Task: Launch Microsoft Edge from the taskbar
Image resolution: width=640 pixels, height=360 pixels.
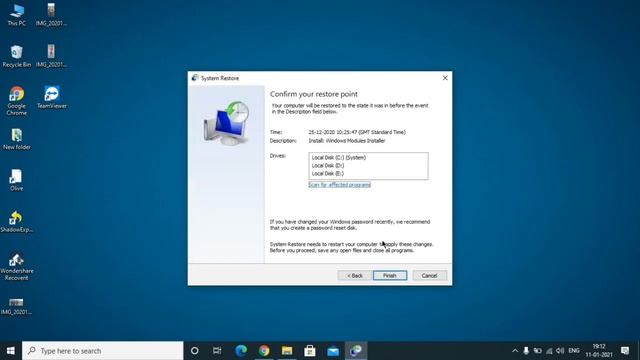Action: click(241, 351)
